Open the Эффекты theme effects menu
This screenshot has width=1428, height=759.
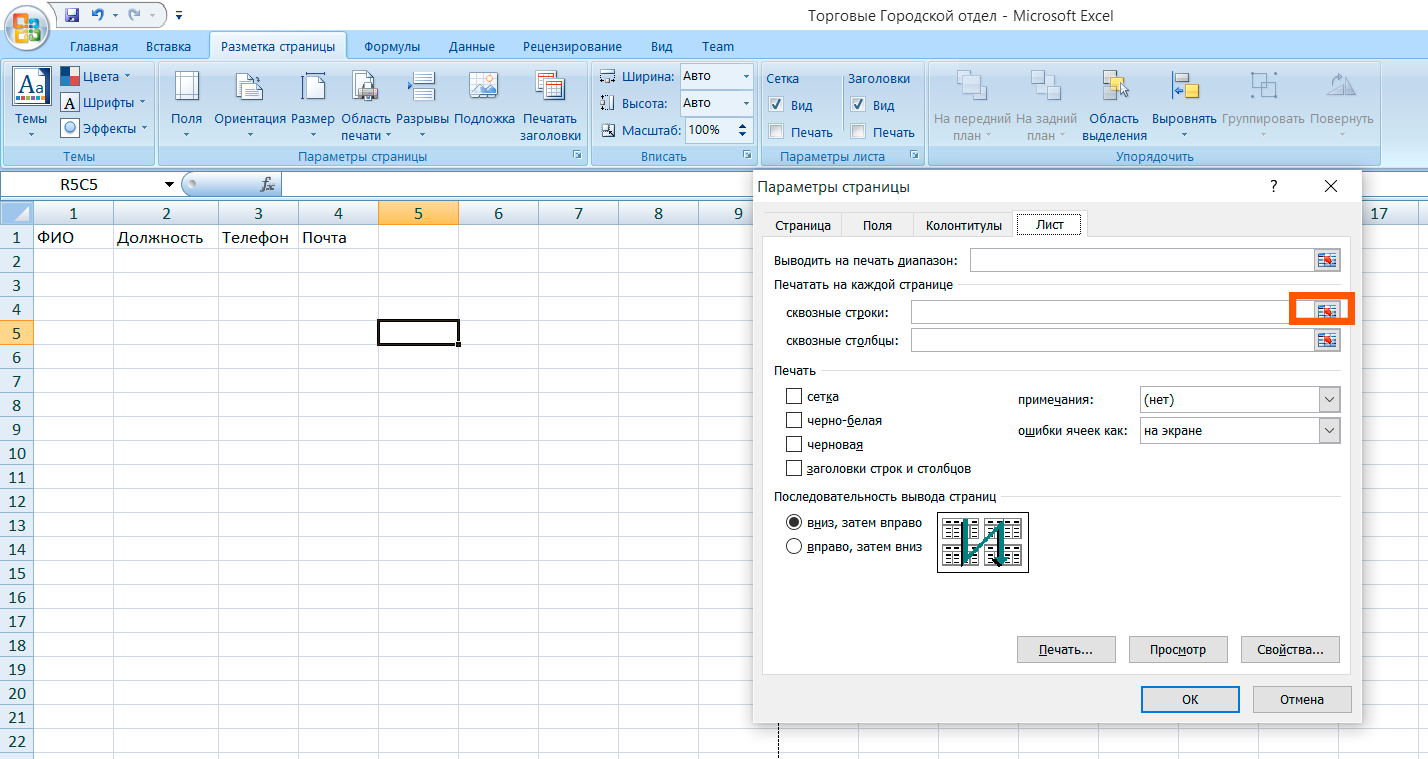[x=103, y=128]
